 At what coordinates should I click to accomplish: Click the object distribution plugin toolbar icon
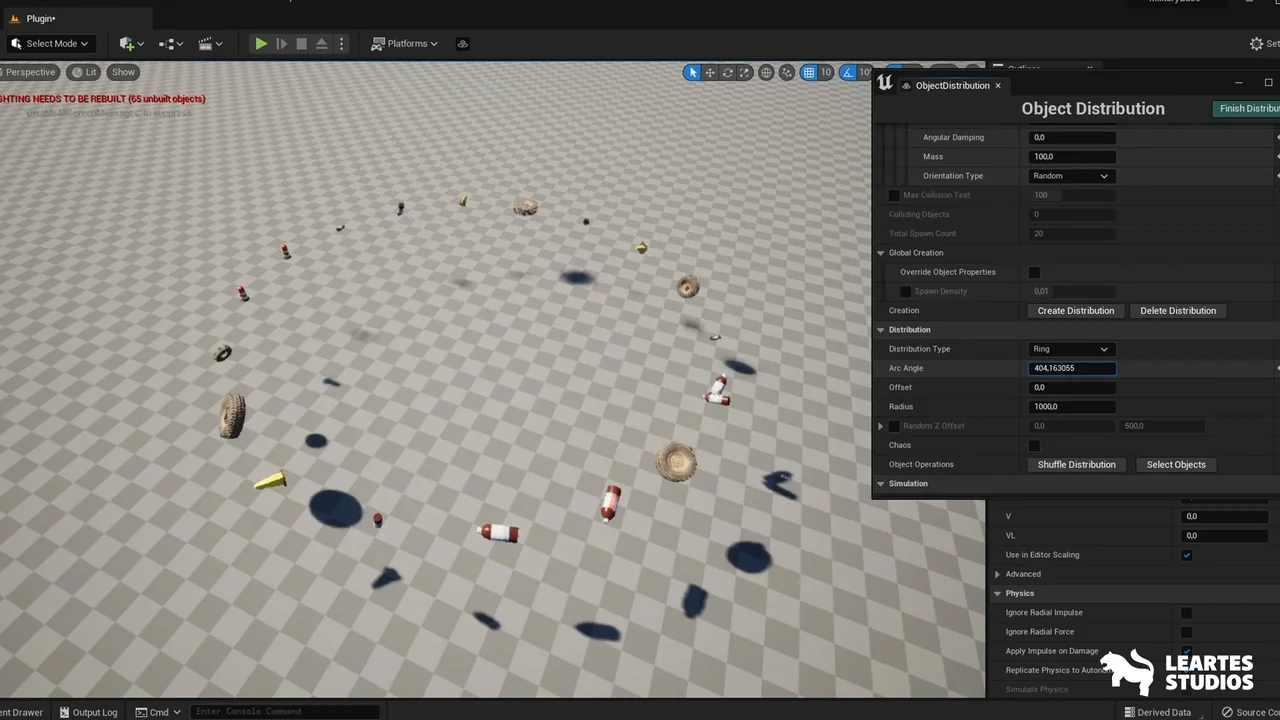pyautogui.click(x=462, y=44)
